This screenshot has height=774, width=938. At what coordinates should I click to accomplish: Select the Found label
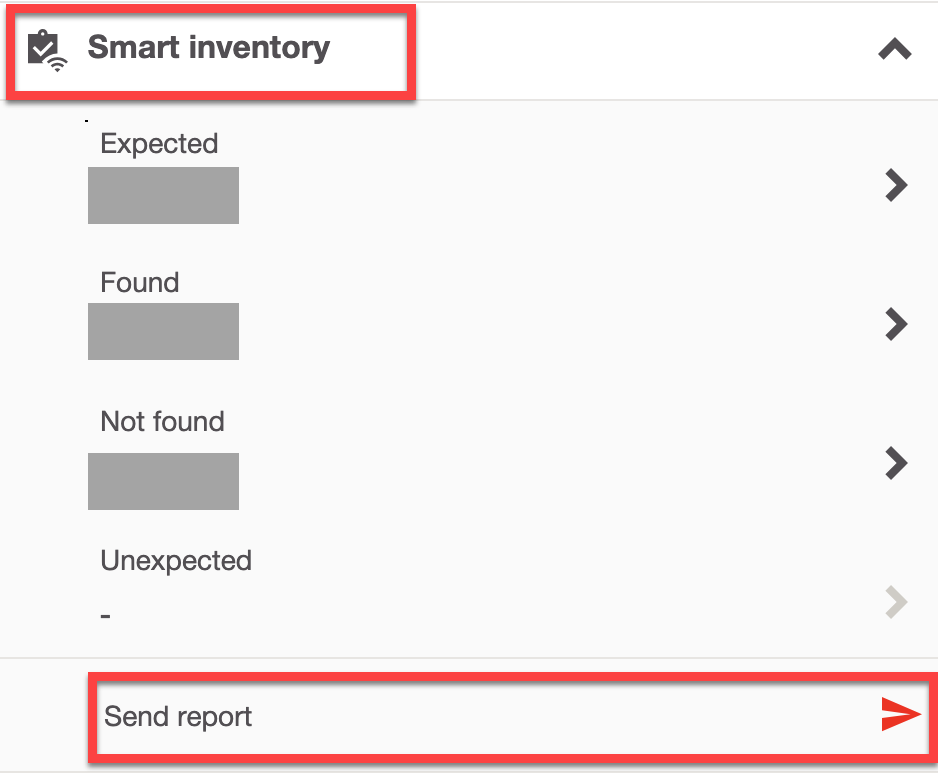coord(139,282)
